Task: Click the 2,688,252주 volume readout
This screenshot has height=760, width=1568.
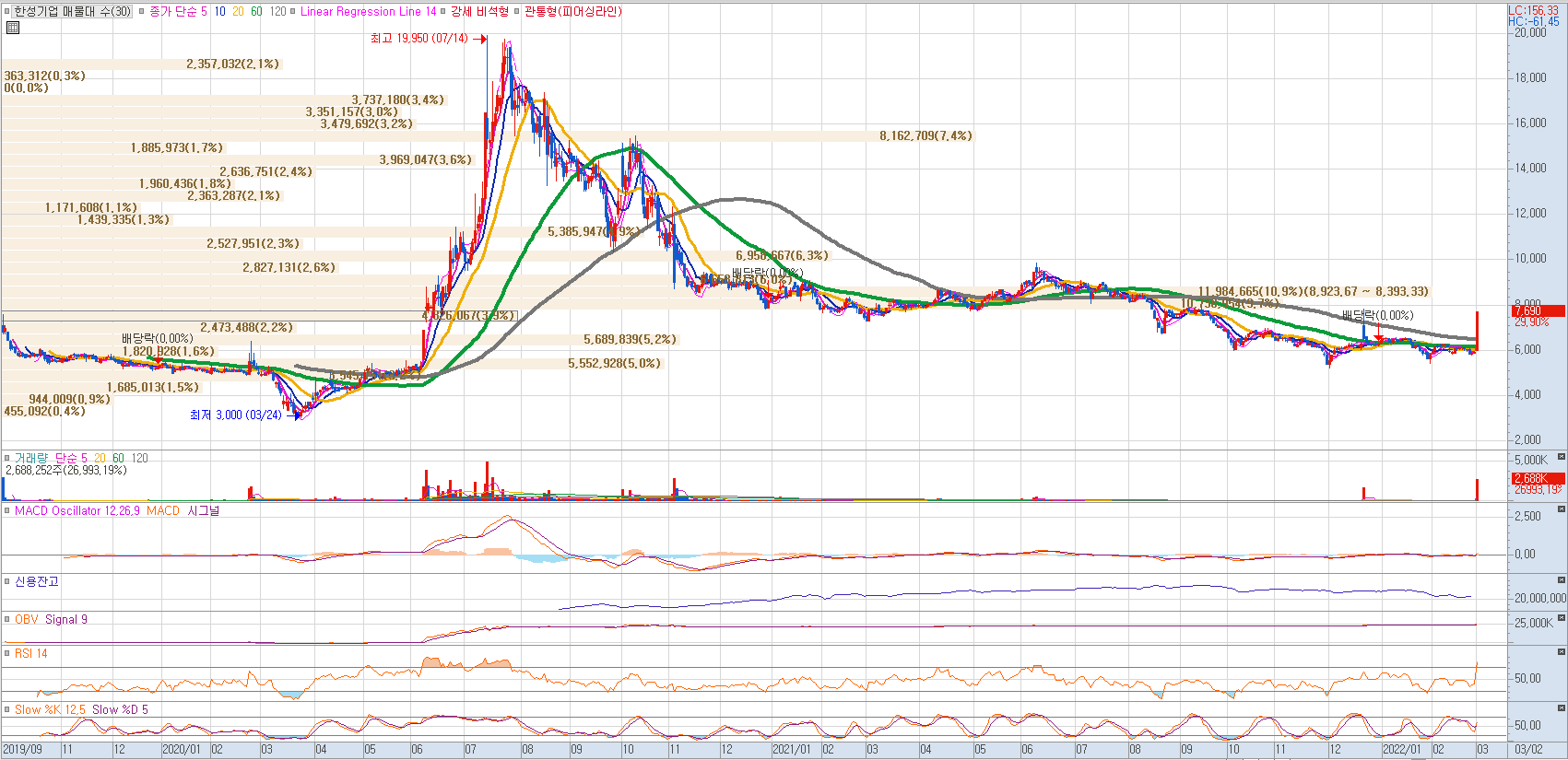Action: coord(65,471)
